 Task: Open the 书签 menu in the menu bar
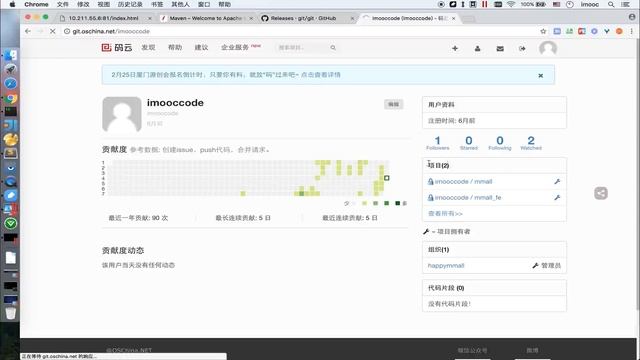point(157,4)
